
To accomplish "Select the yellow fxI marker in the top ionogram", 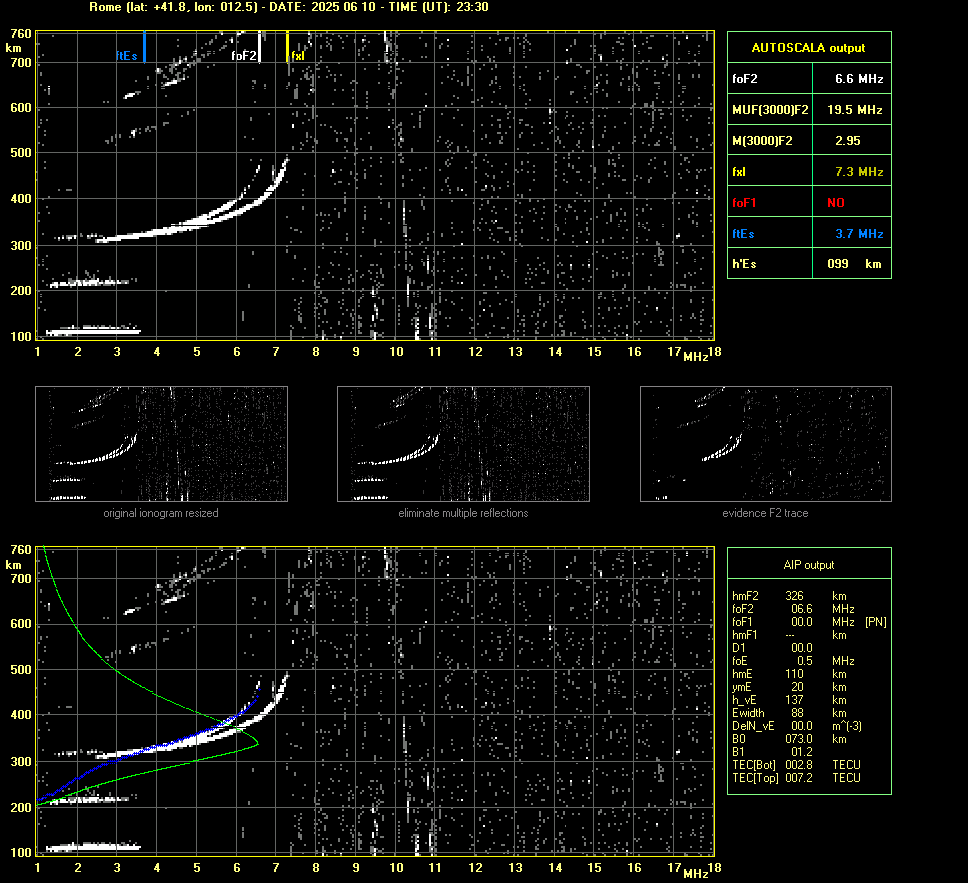I will pos(287,47).
